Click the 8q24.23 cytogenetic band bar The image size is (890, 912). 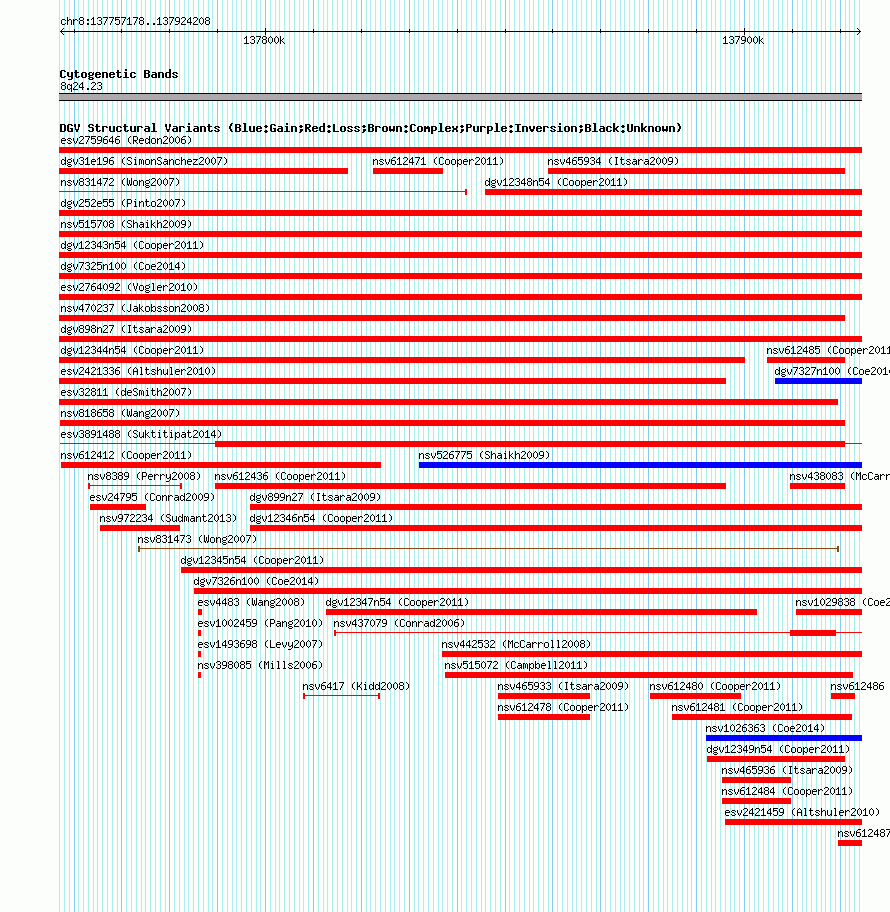pyautogui.click(x=460, y=97)
